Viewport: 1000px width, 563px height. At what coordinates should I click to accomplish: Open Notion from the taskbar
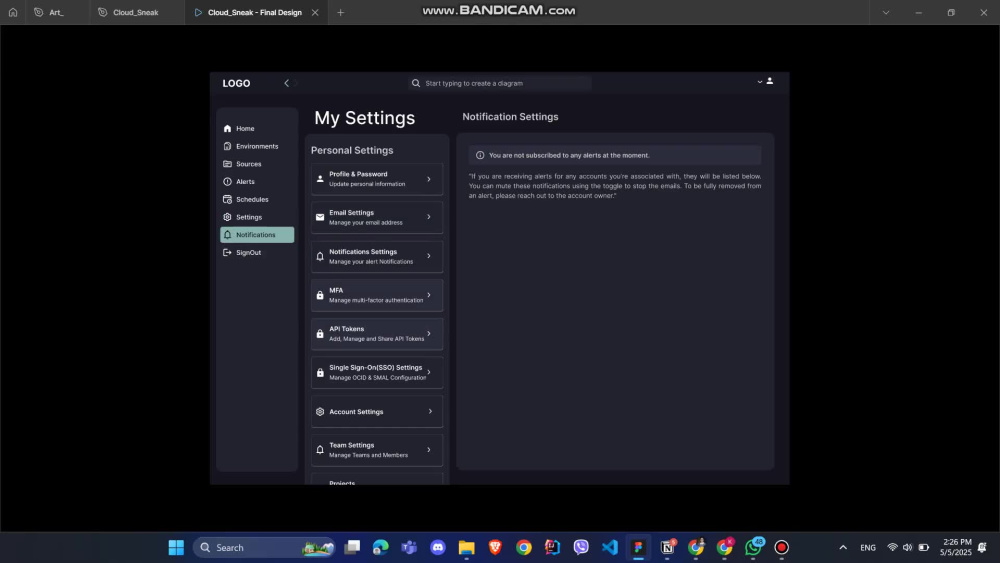(x=667, y=547)
